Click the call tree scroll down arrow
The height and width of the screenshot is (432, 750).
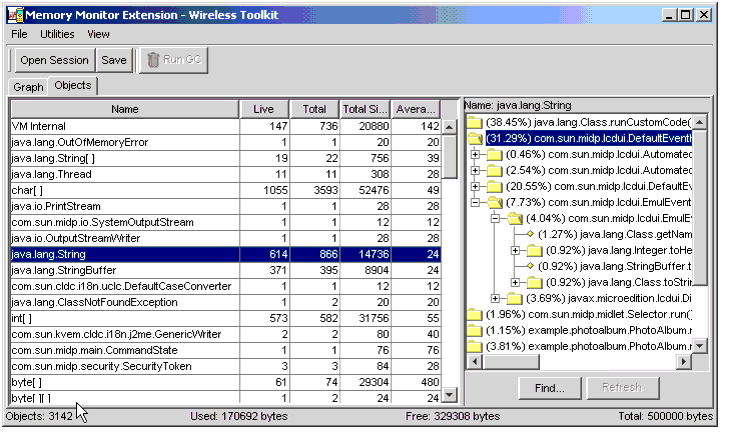700,346
